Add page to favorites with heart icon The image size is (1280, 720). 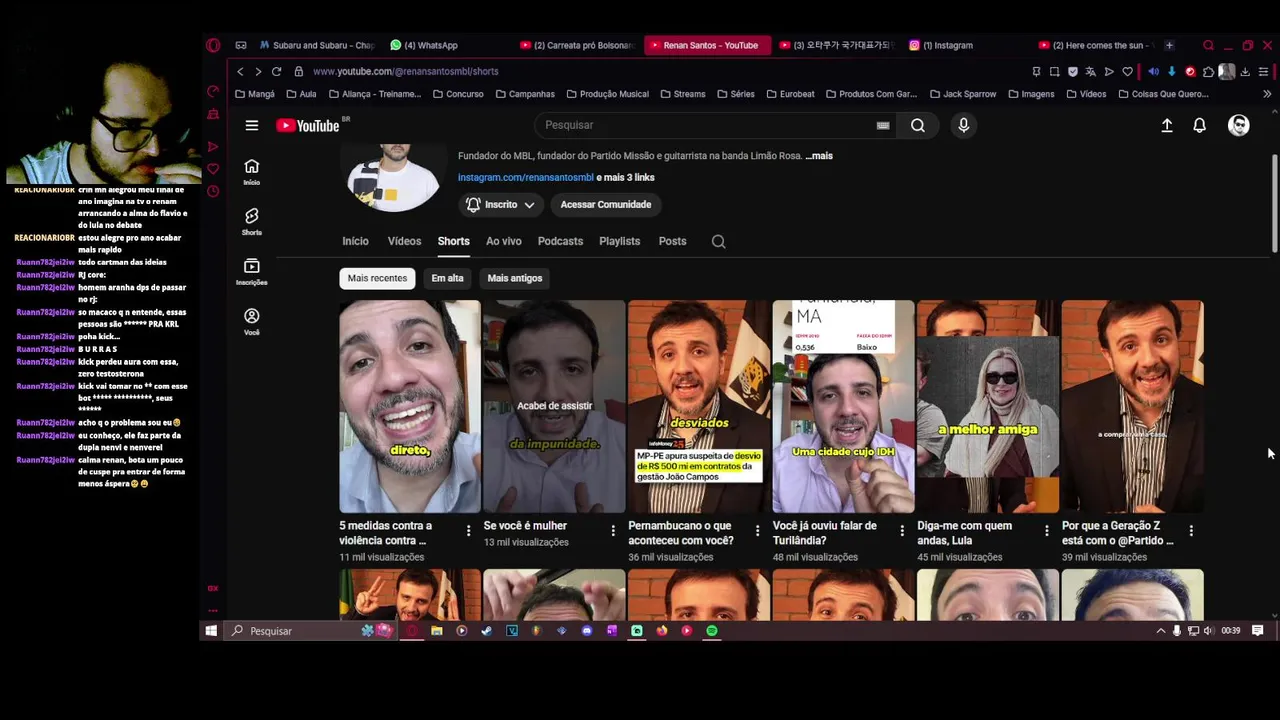pyautogui.click(x=1128, y=71)
